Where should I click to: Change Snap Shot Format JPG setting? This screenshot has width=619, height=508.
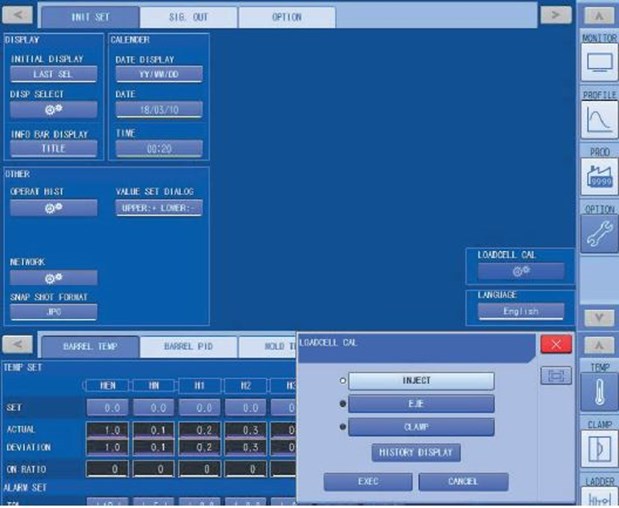click(x=54, y=311)
